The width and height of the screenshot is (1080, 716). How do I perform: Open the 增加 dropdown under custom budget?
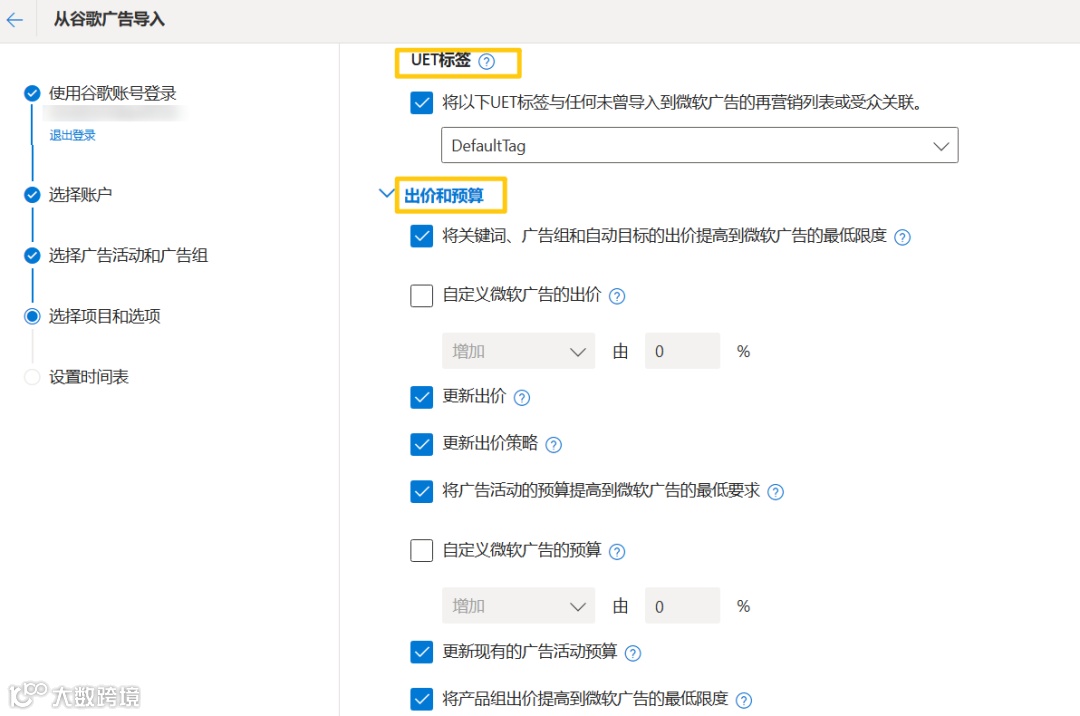click(x=518, y=606)
